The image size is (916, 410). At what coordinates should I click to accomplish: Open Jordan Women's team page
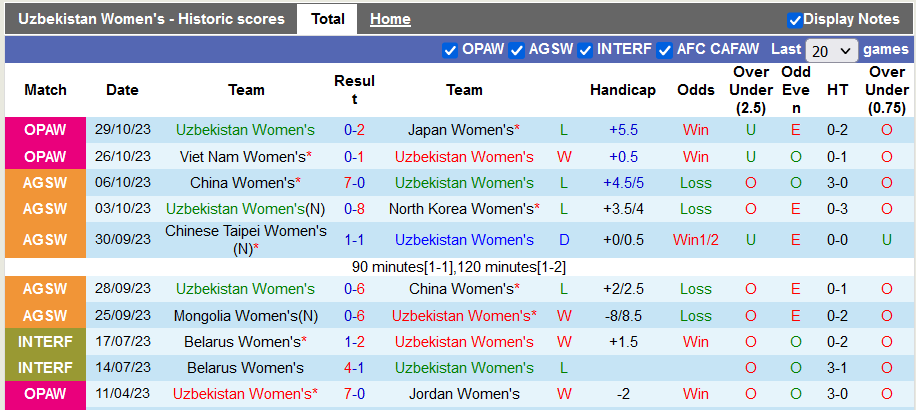pyautogui.click(x=464, y=393)
